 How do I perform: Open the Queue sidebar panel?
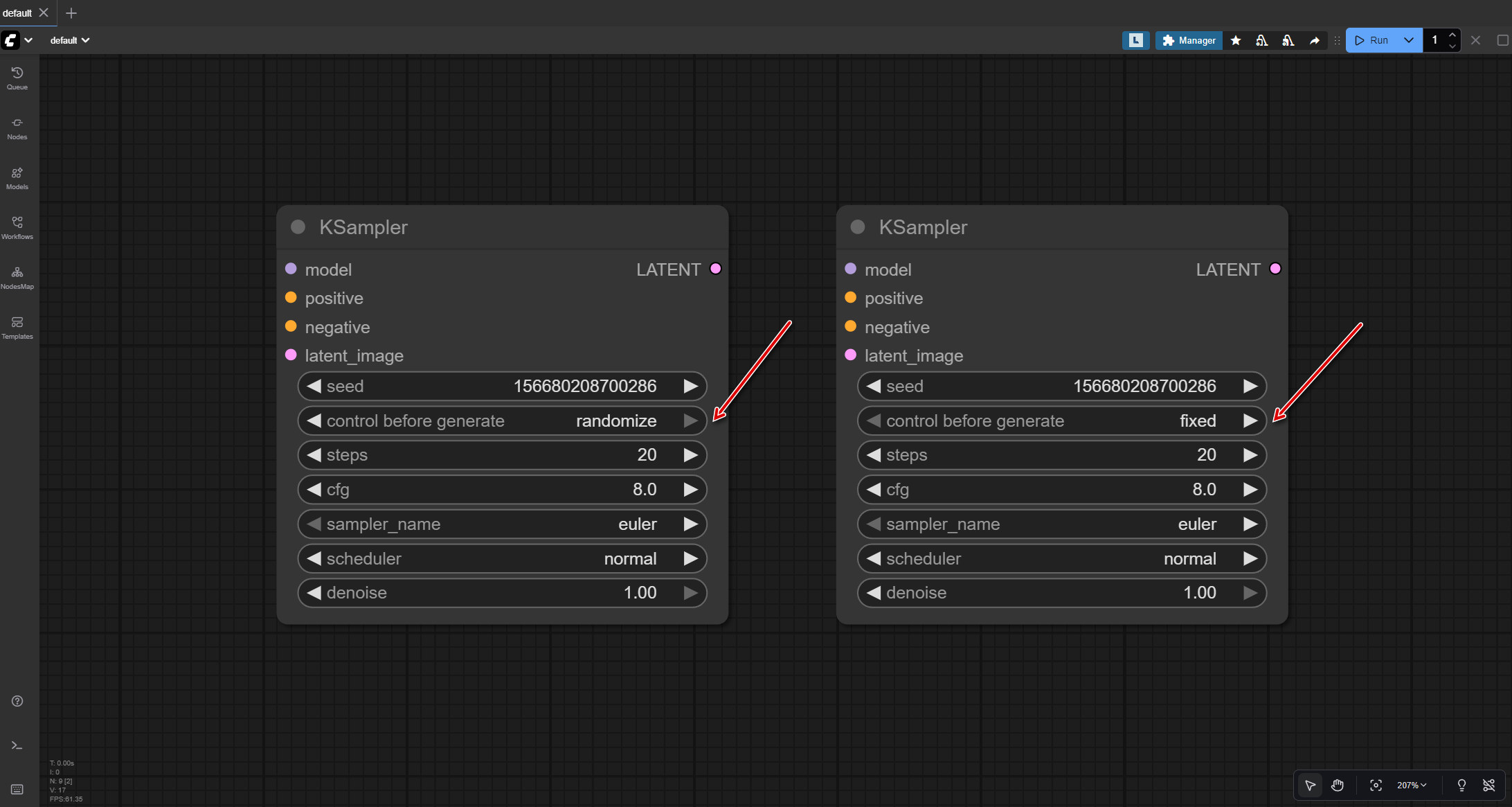[x=17, y=78]
